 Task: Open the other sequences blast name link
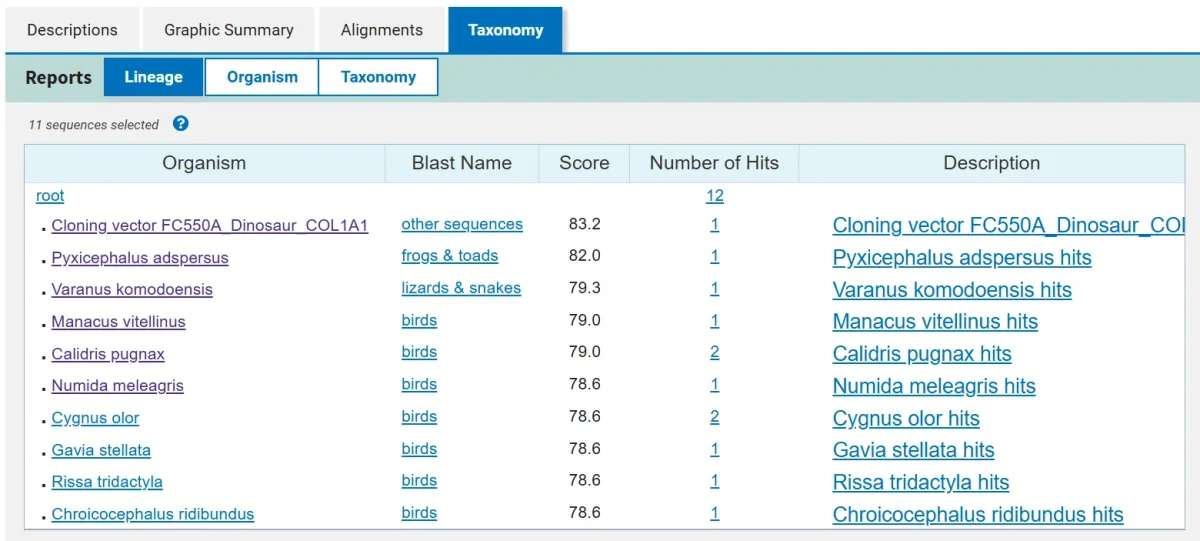(462, 225)
